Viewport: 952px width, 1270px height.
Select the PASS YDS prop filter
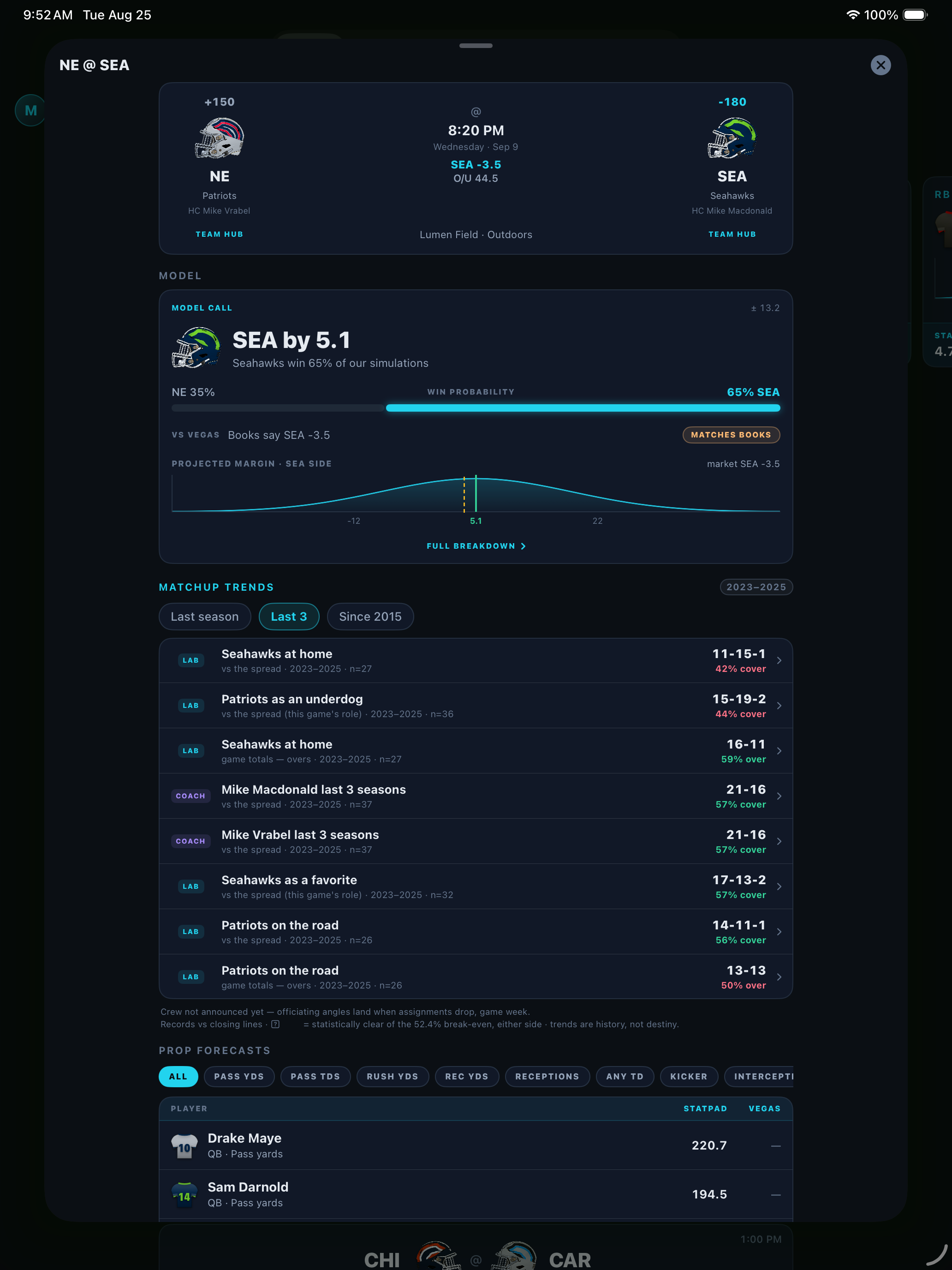point(239,1077)
